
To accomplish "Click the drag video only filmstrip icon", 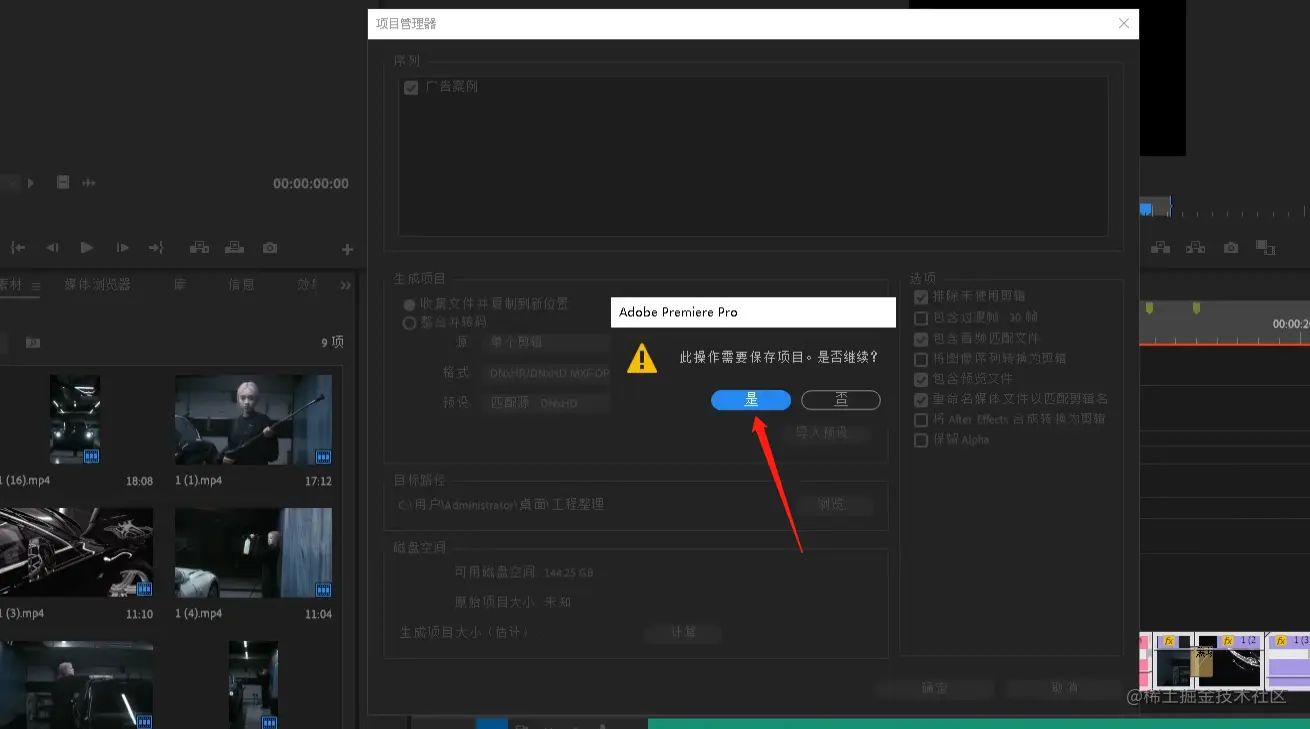I will click(x=63, y=183).
